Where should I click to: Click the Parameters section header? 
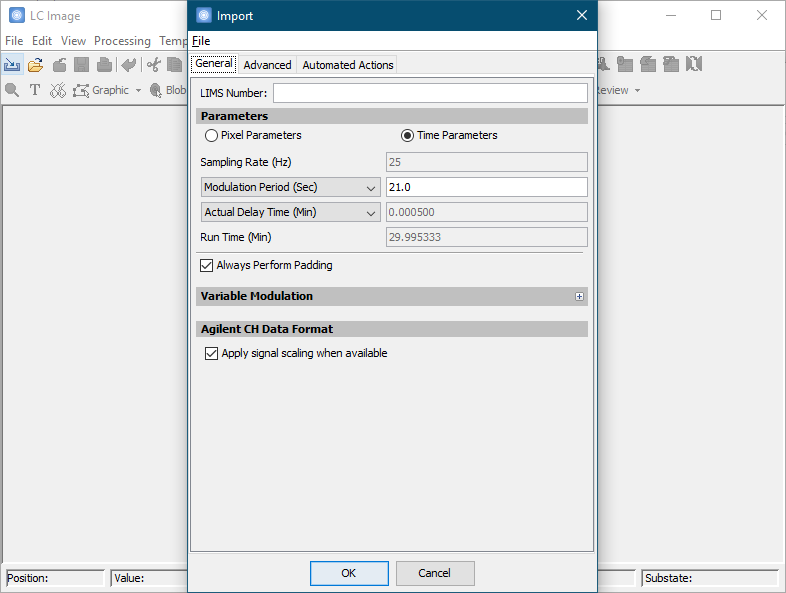(391, 116)
